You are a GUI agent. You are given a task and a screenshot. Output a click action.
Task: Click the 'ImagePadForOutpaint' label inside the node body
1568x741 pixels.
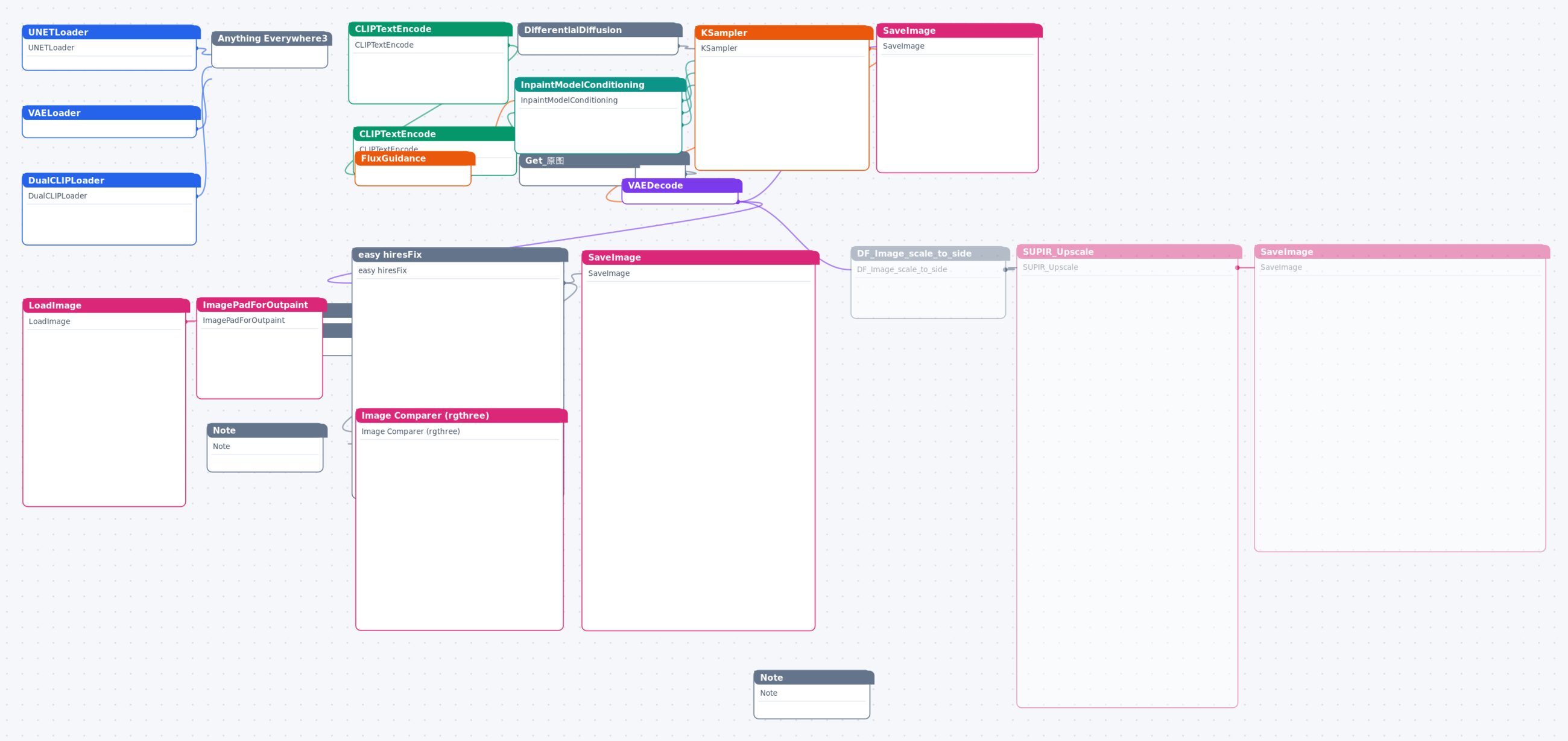click(244, 320)
